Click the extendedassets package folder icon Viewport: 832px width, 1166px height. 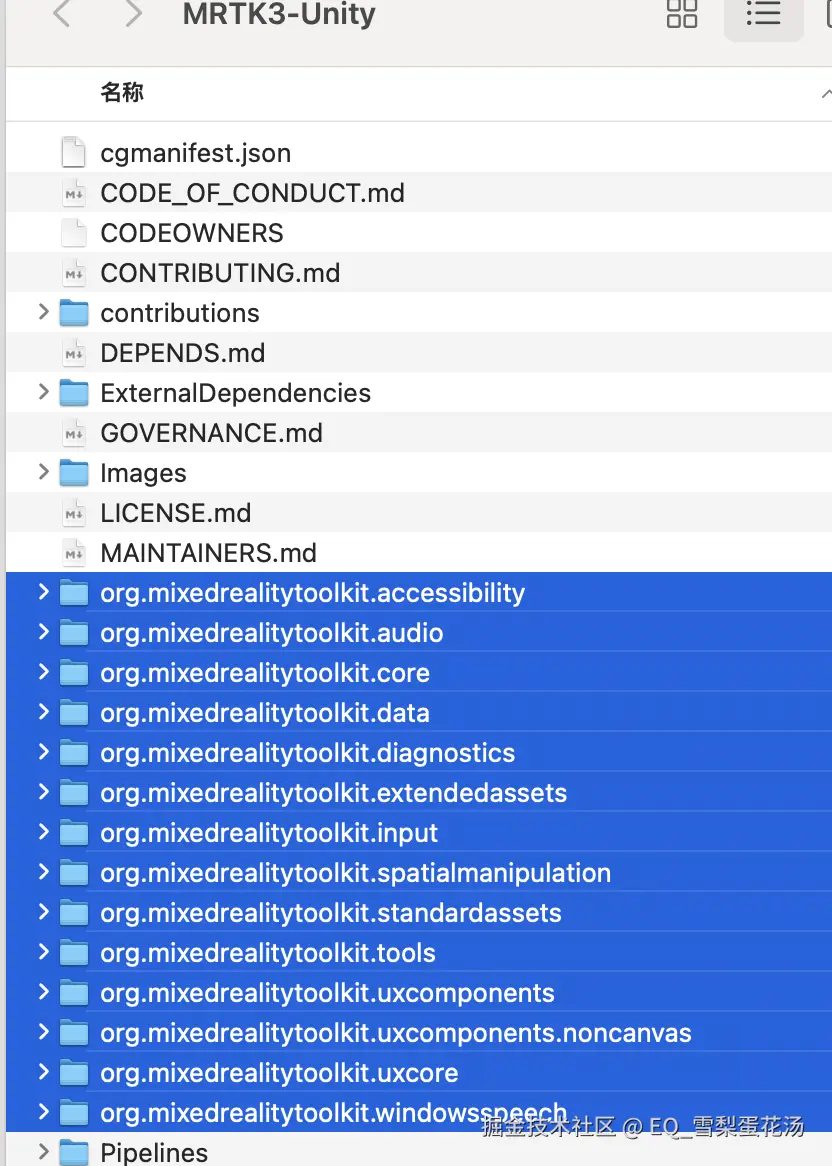pos(74,793)
